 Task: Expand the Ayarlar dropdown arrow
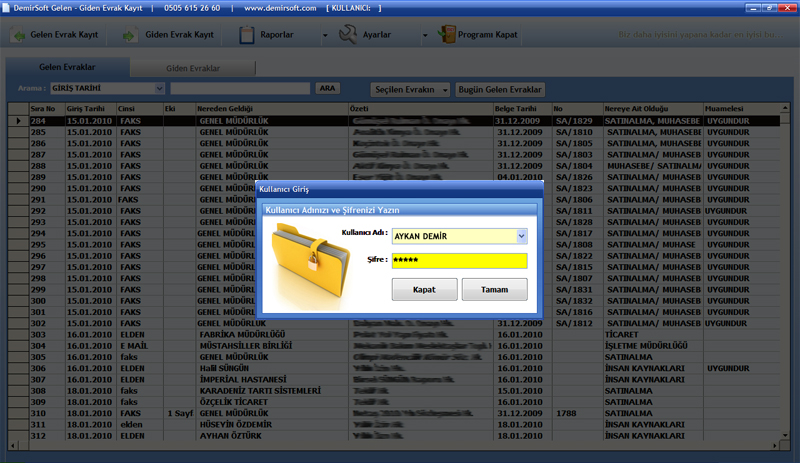click(x=425, y=35)
